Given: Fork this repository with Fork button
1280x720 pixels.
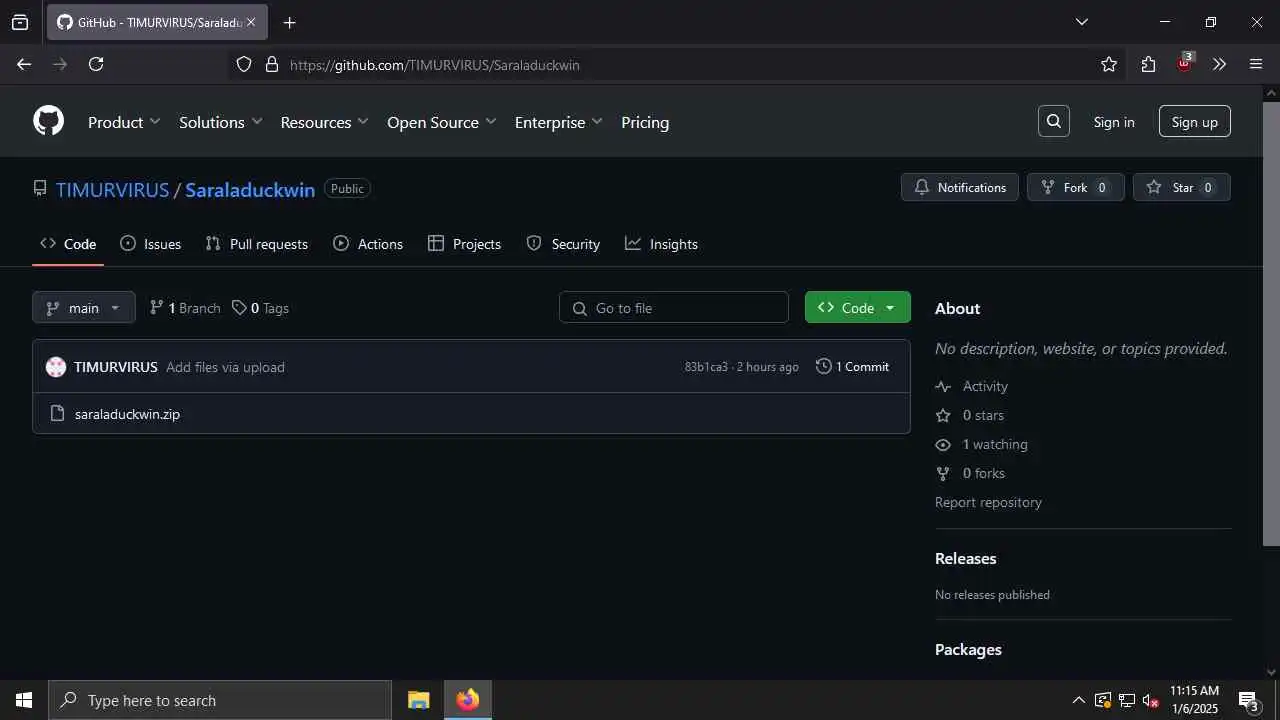Looking at the screenshot, I should (x=1076, y=187).
